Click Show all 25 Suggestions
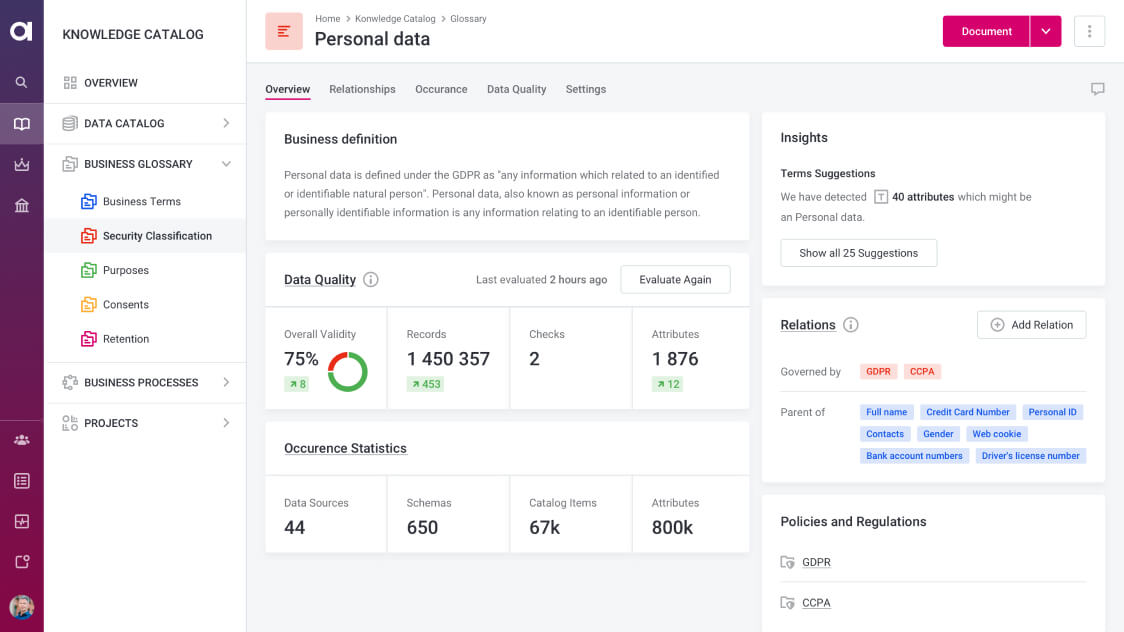This screenshot has height=632, width=1124. click(858, 253)
